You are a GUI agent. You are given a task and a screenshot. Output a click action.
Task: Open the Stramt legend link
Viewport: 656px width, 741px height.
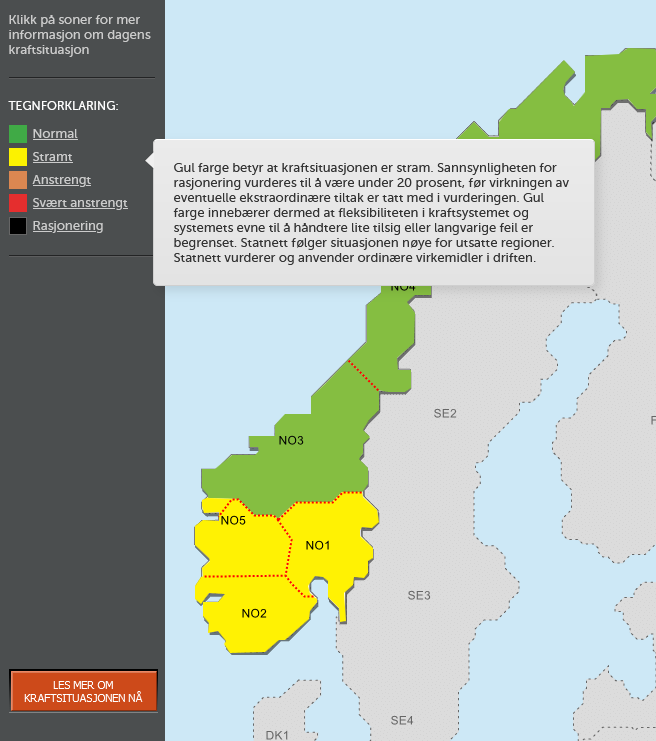click(x=52, y=157)
